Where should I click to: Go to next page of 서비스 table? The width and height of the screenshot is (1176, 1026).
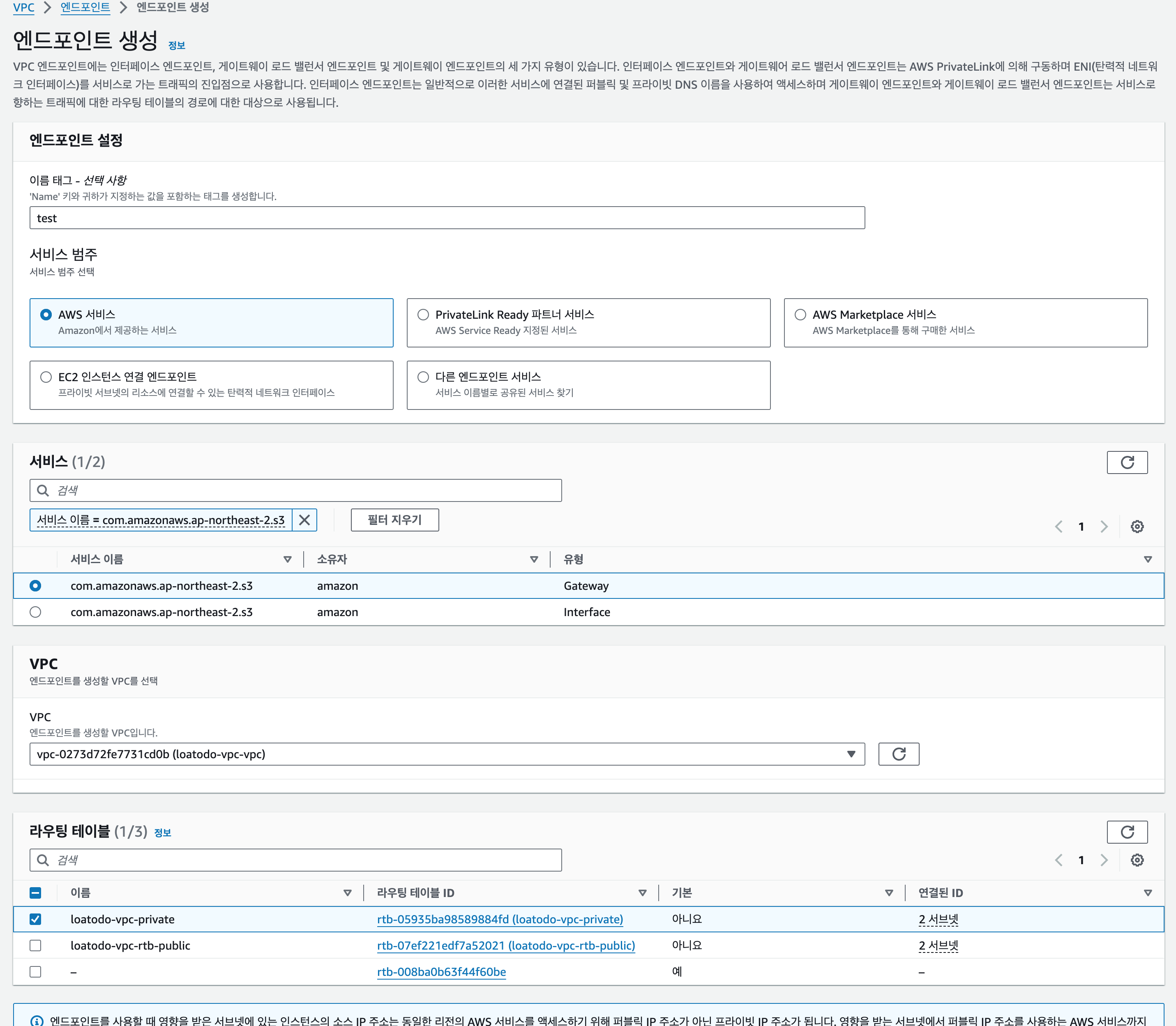pyautogui.click(x=1104, y=526)
